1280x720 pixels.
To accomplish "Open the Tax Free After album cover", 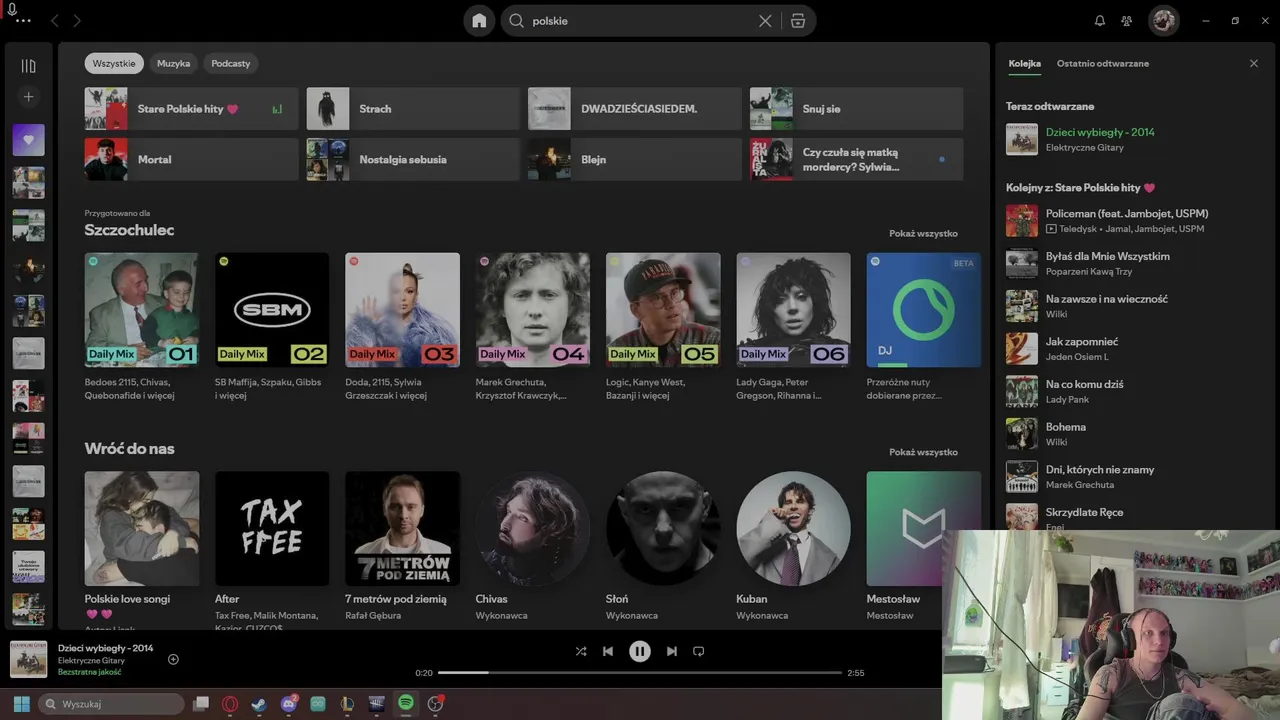I will pyautogui.click(x=272, y=529).
